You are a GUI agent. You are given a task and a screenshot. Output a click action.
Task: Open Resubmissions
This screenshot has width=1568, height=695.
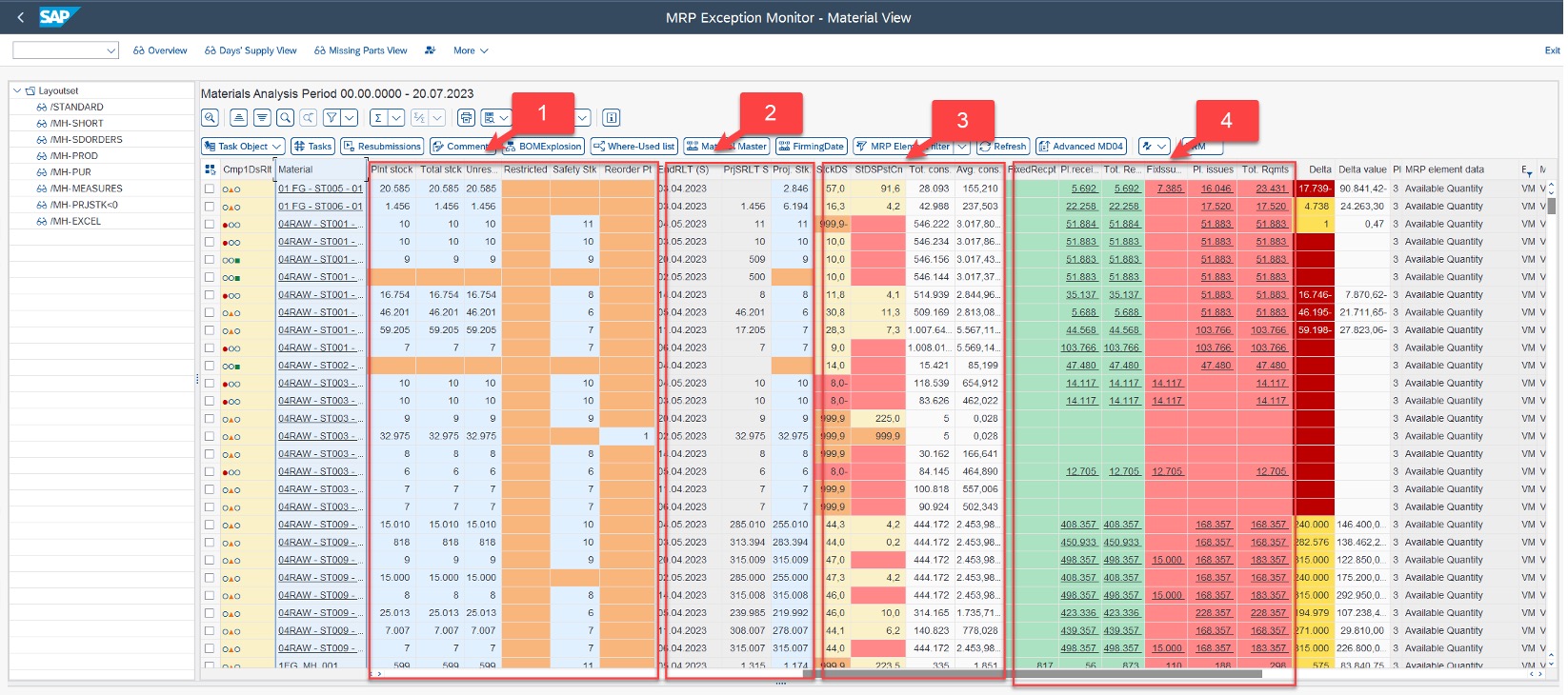click(x=383, y=146)
